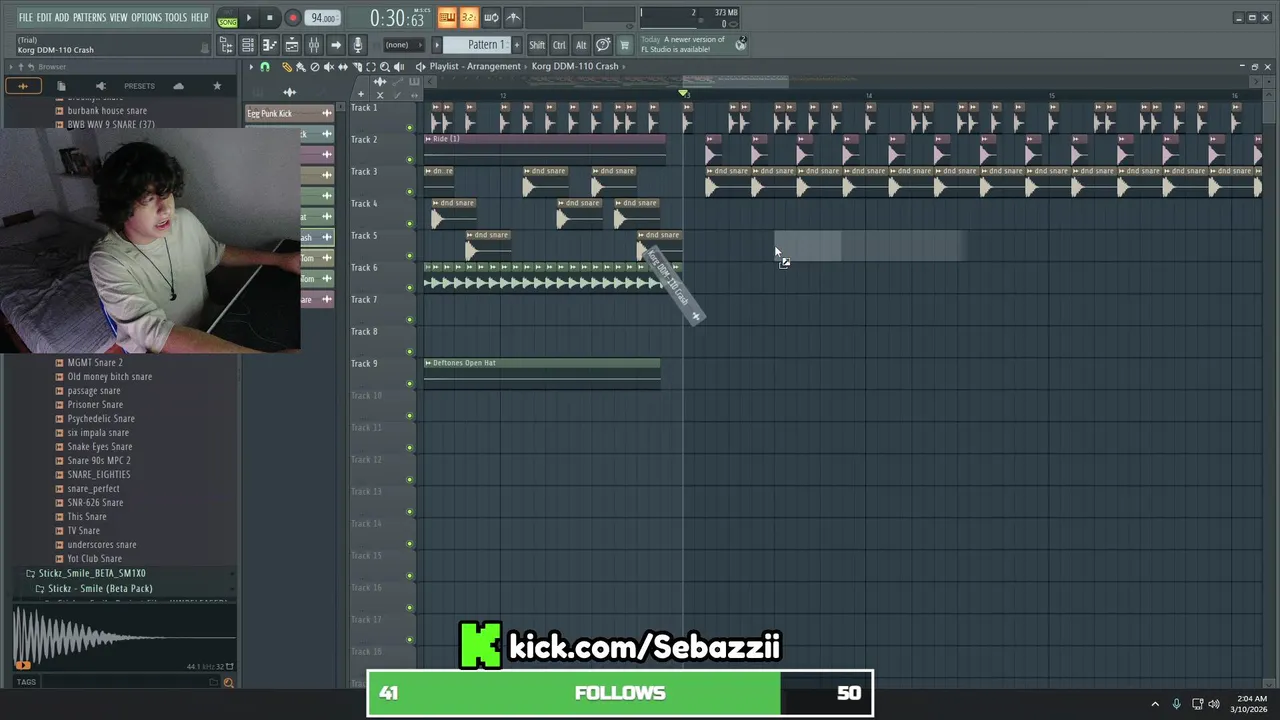This screenshot has width=1280, height=720.
Task: Select the Mute tool in playlist
Action: pyautogui.click(x=328, y=67)
